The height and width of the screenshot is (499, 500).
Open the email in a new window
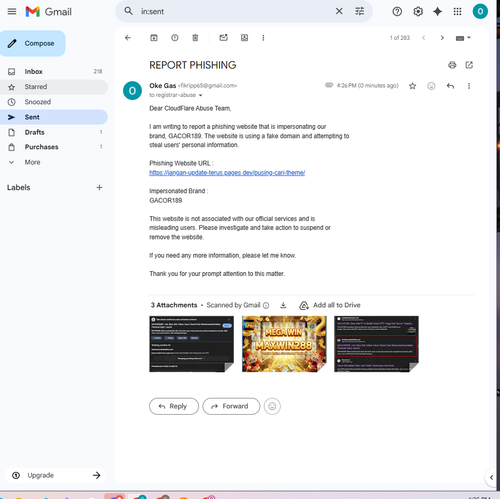click(x=469, y=65)
